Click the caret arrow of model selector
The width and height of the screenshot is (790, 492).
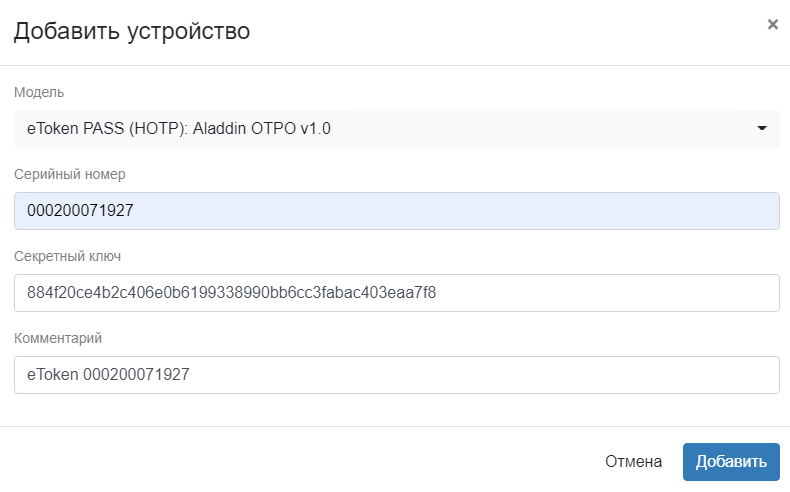point(761,129)
